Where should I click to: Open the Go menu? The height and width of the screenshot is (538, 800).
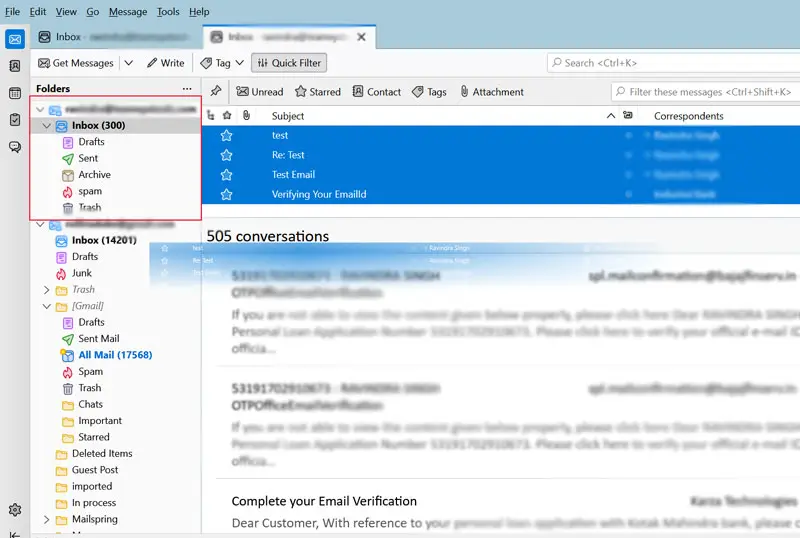92,12
